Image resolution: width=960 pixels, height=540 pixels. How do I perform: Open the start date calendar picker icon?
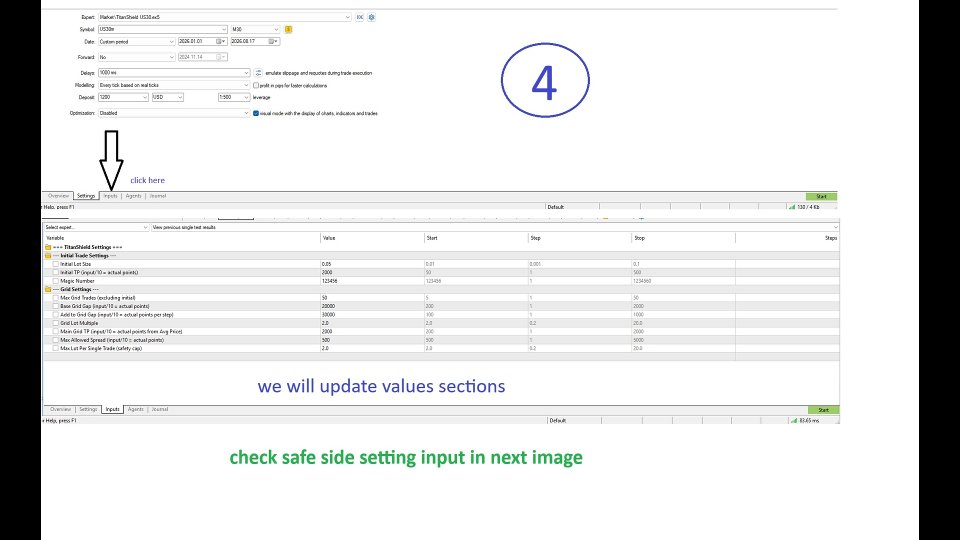[219, 42]
